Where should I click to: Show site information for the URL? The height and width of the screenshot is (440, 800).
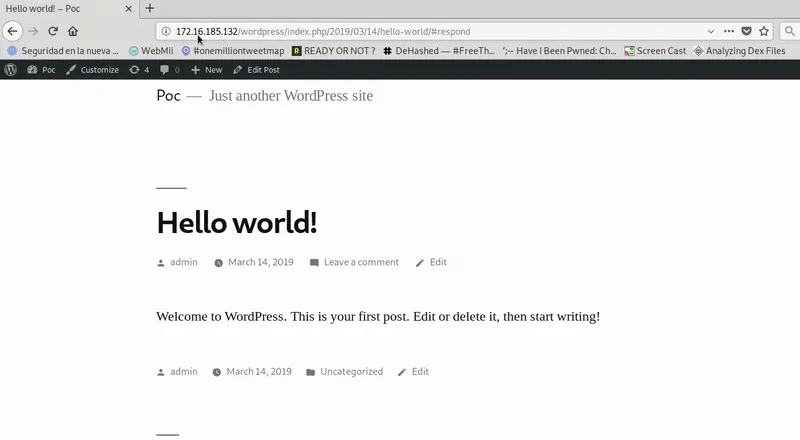166,31
